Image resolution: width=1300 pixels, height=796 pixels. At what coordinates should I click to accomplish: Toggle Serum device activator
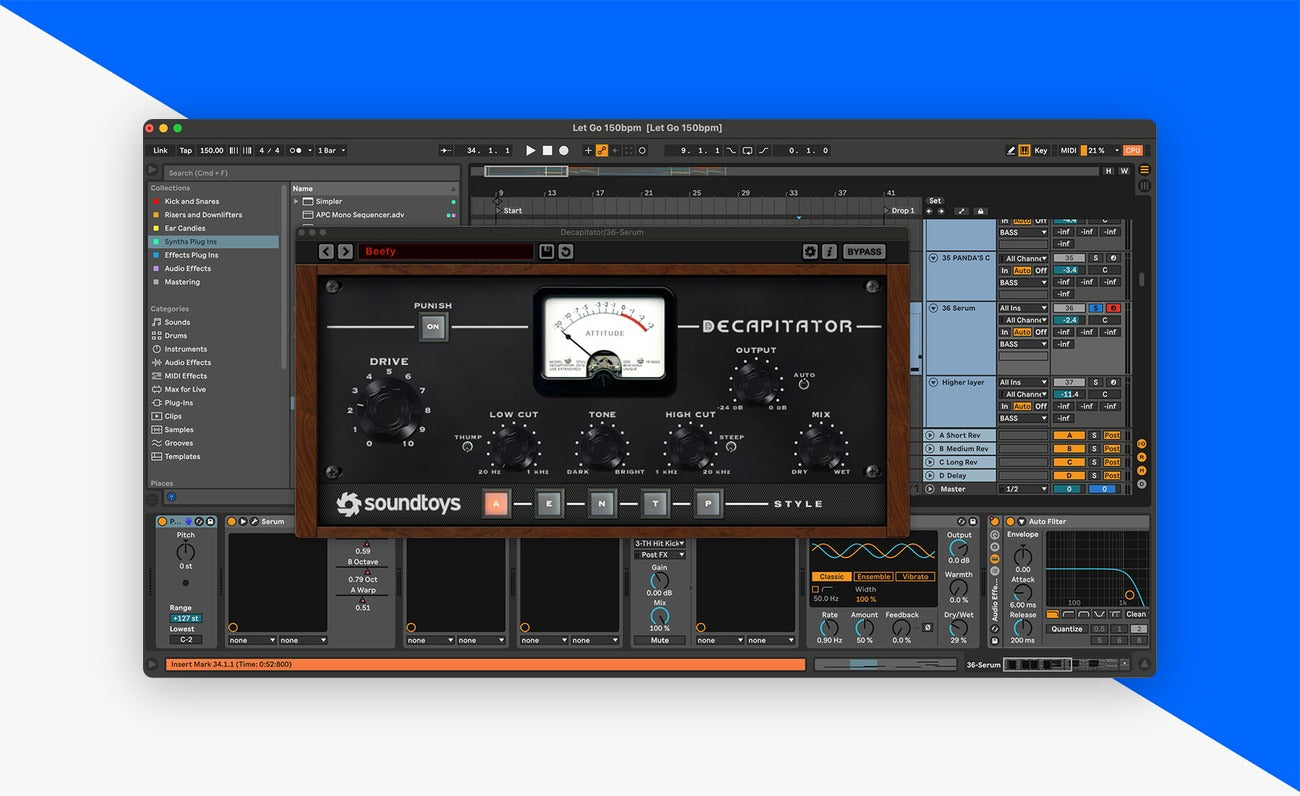click(232, 522)
